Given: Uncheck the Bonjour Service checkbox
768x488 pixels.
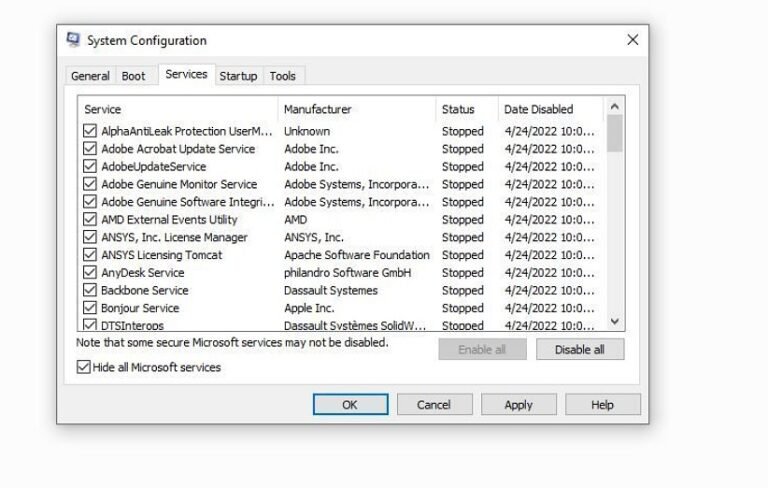Looking at the screenshot, I should [x=90, y=308].
